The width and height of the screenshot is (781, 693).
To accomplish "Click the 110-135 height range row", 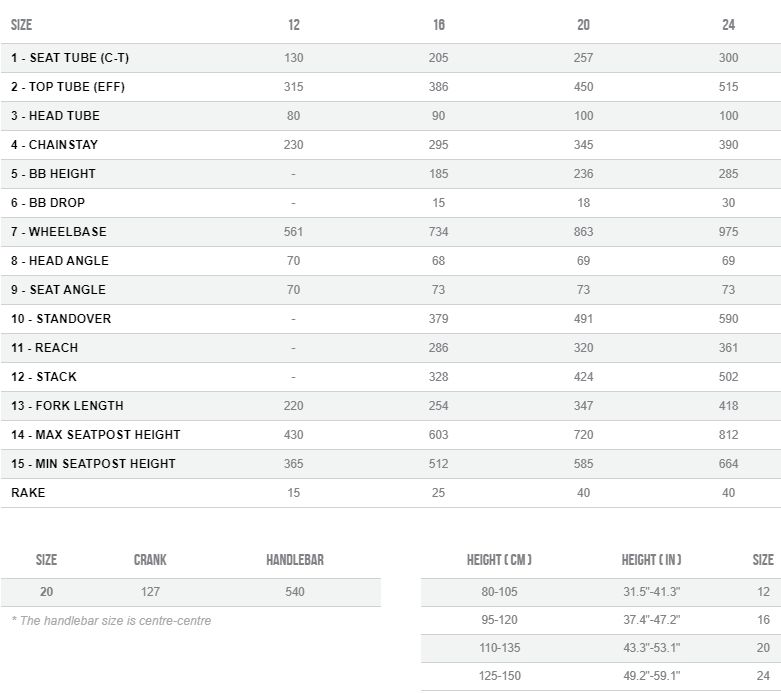I will pos(601,648).
